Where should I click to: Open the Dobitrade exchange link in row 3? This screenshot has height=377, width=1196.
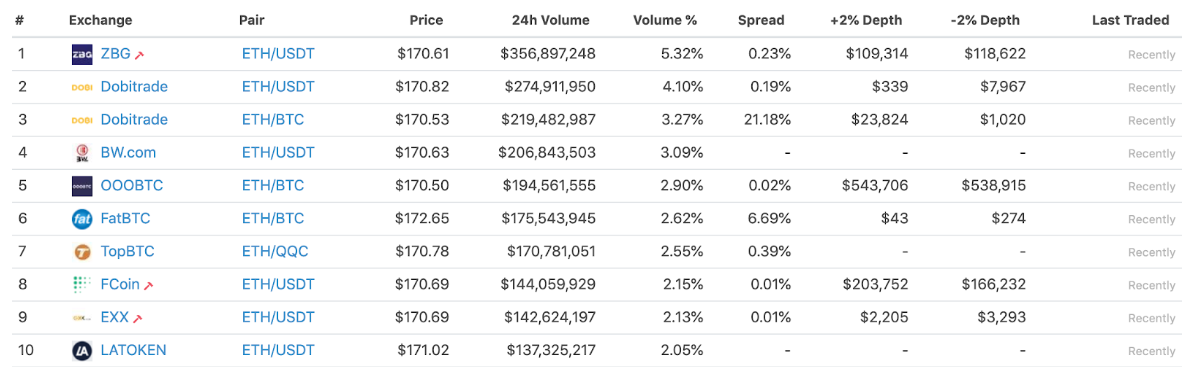[x=134, y=120]
